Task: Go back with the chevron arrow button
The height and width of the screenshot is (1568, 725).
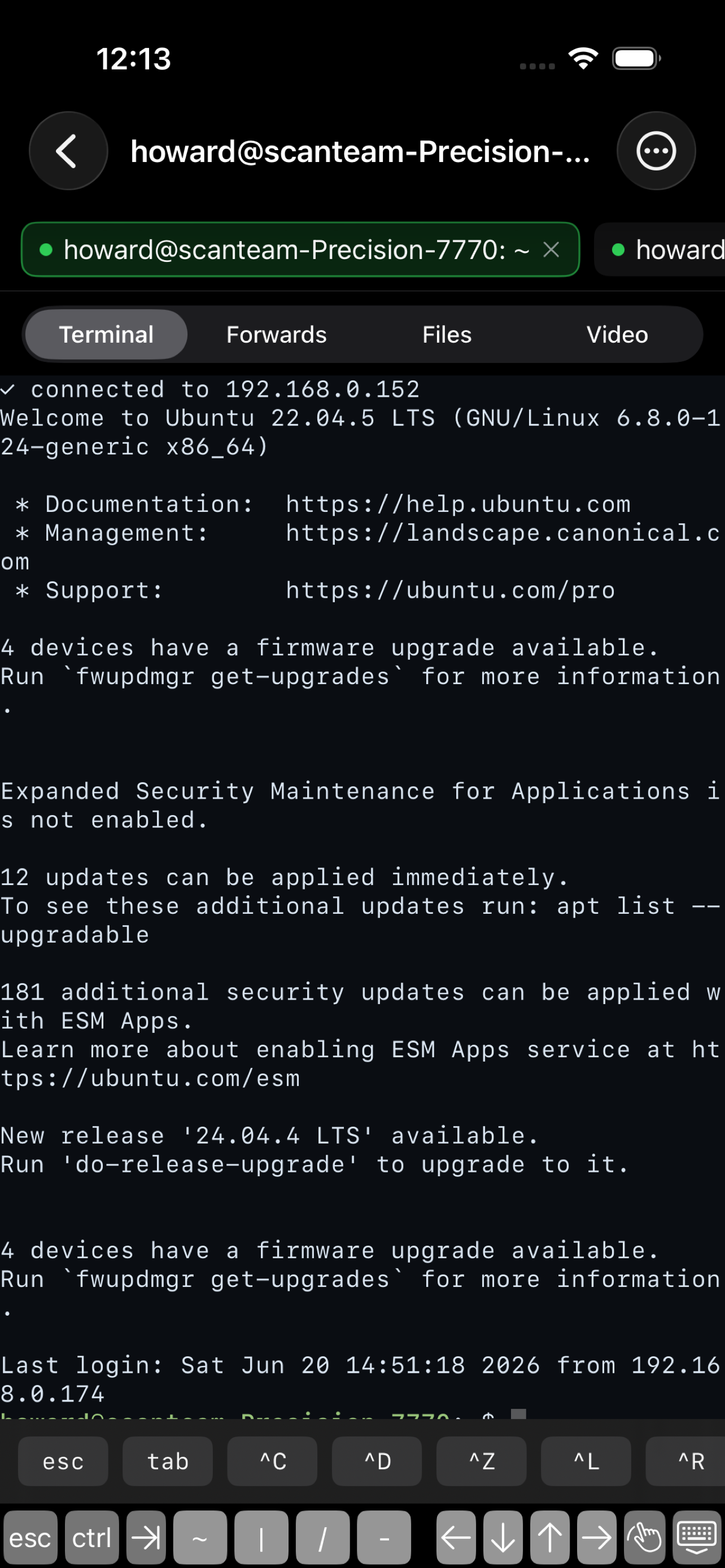Action: tap(68, 150)
